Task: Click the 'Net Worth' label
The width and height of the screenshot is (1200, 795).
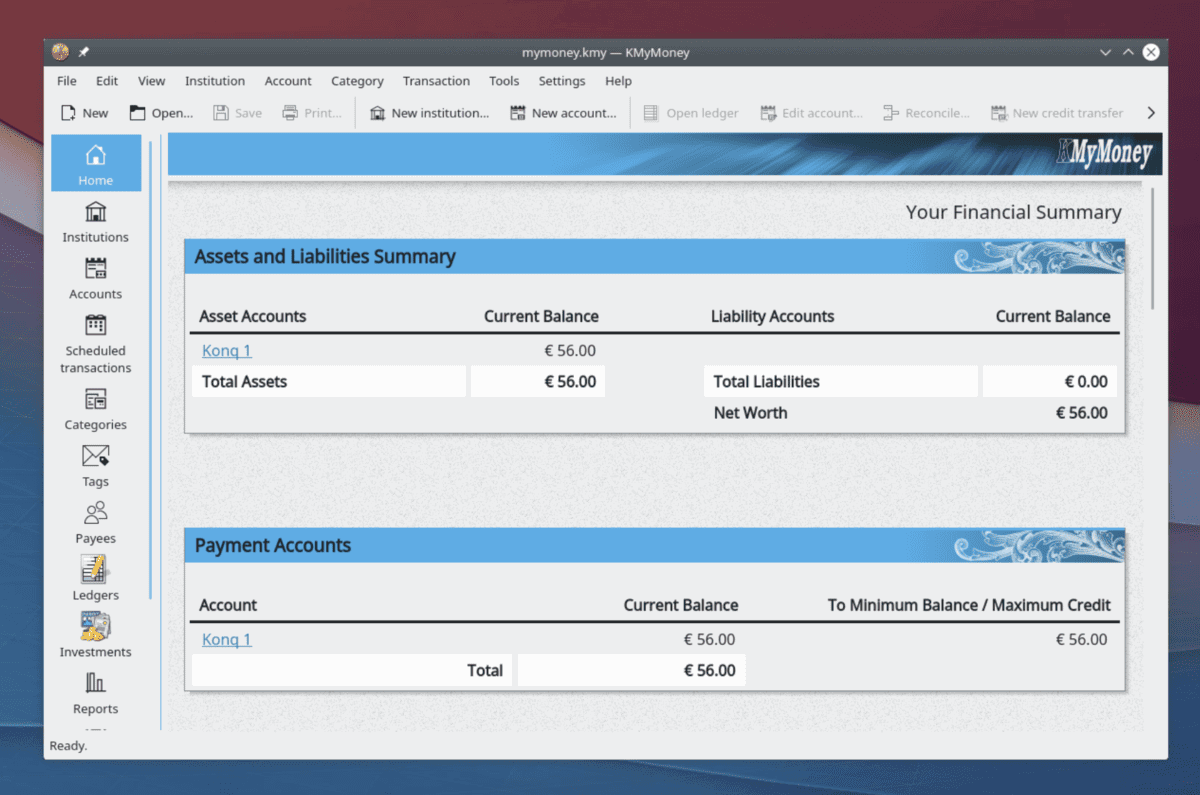Action: point(750,413)
